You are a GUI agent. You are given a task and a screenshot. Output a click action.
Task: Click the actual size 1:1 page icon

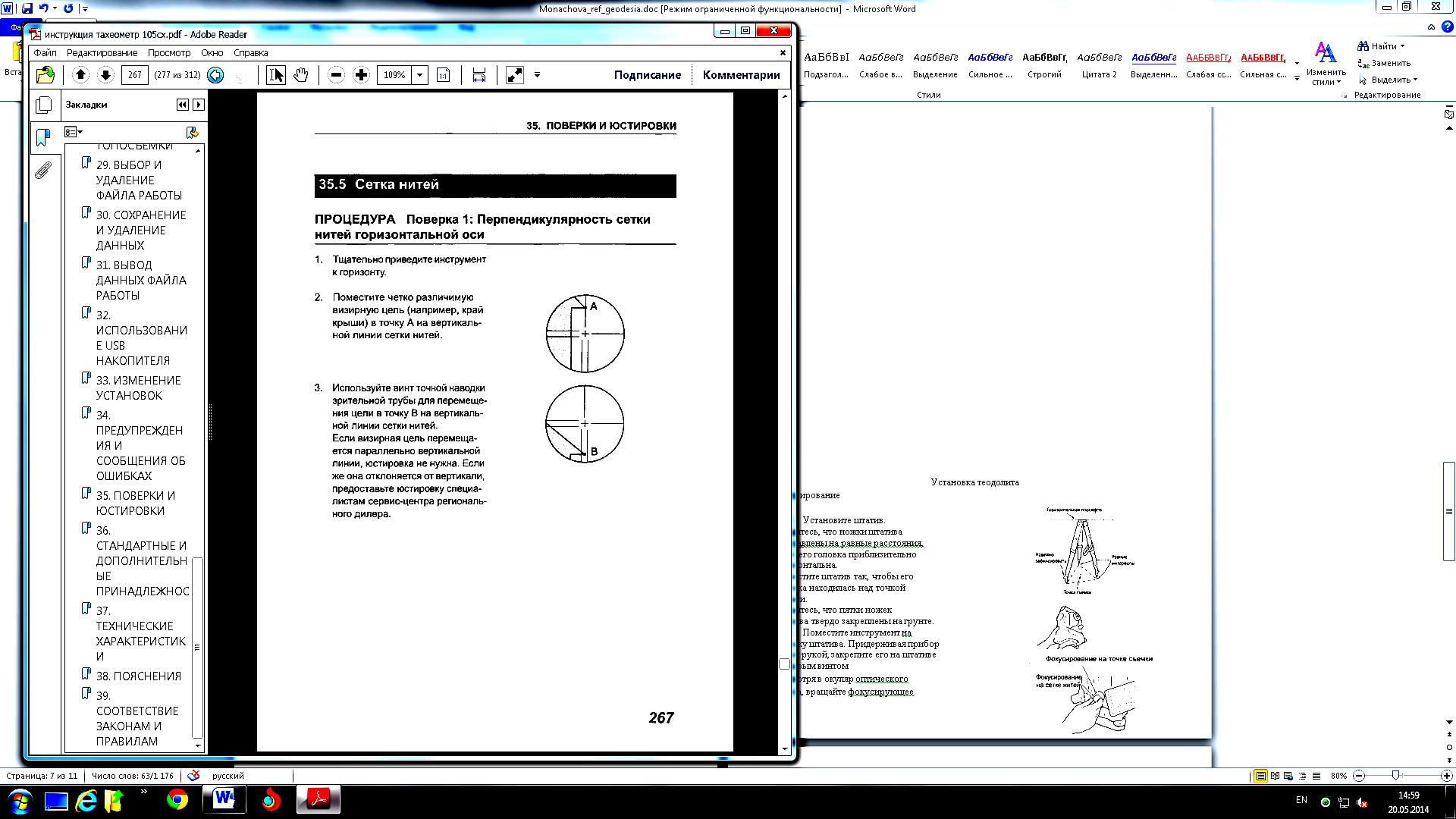tap(444, 74)
